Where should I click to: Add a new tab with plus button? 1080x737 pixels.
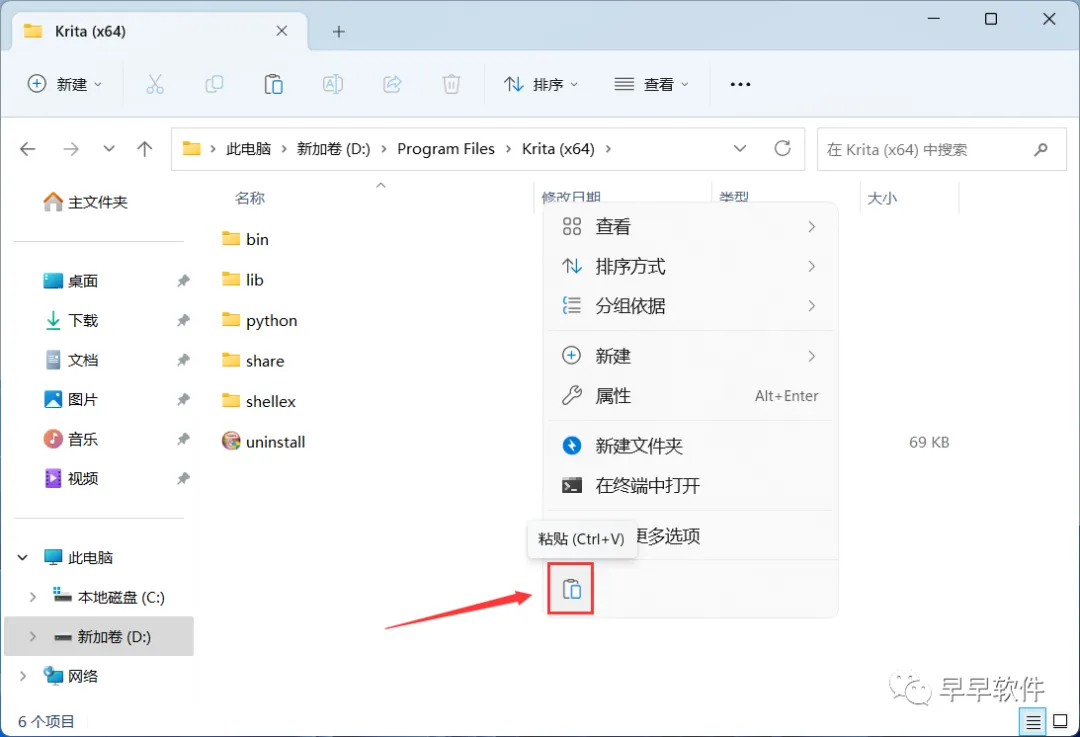(x=338, y=32)
